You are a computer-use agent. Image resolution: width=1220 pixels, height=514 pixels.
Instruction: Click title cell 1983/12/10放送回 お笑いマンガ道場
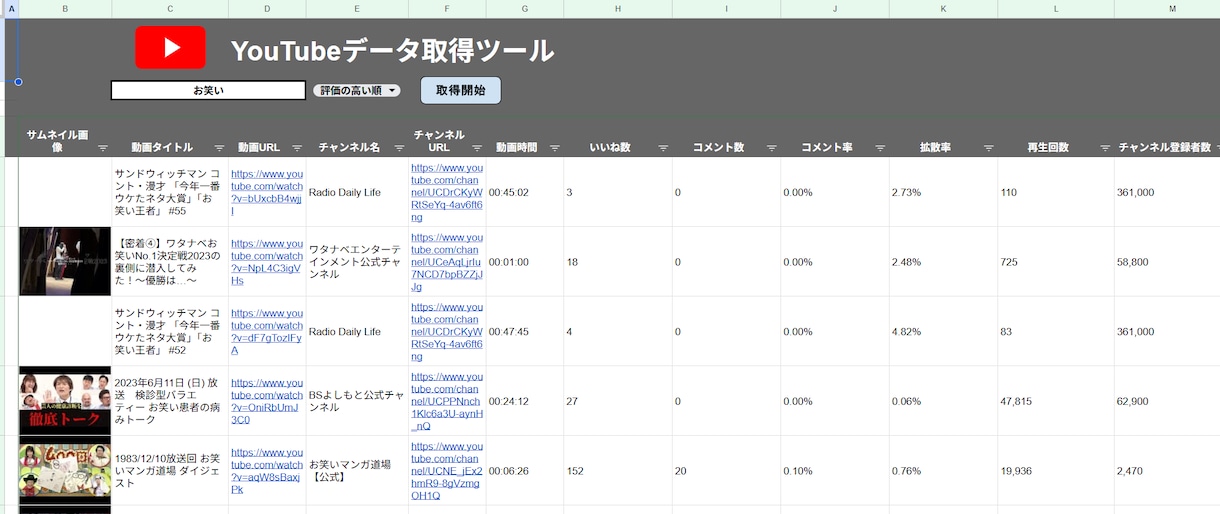coord(170,471)
